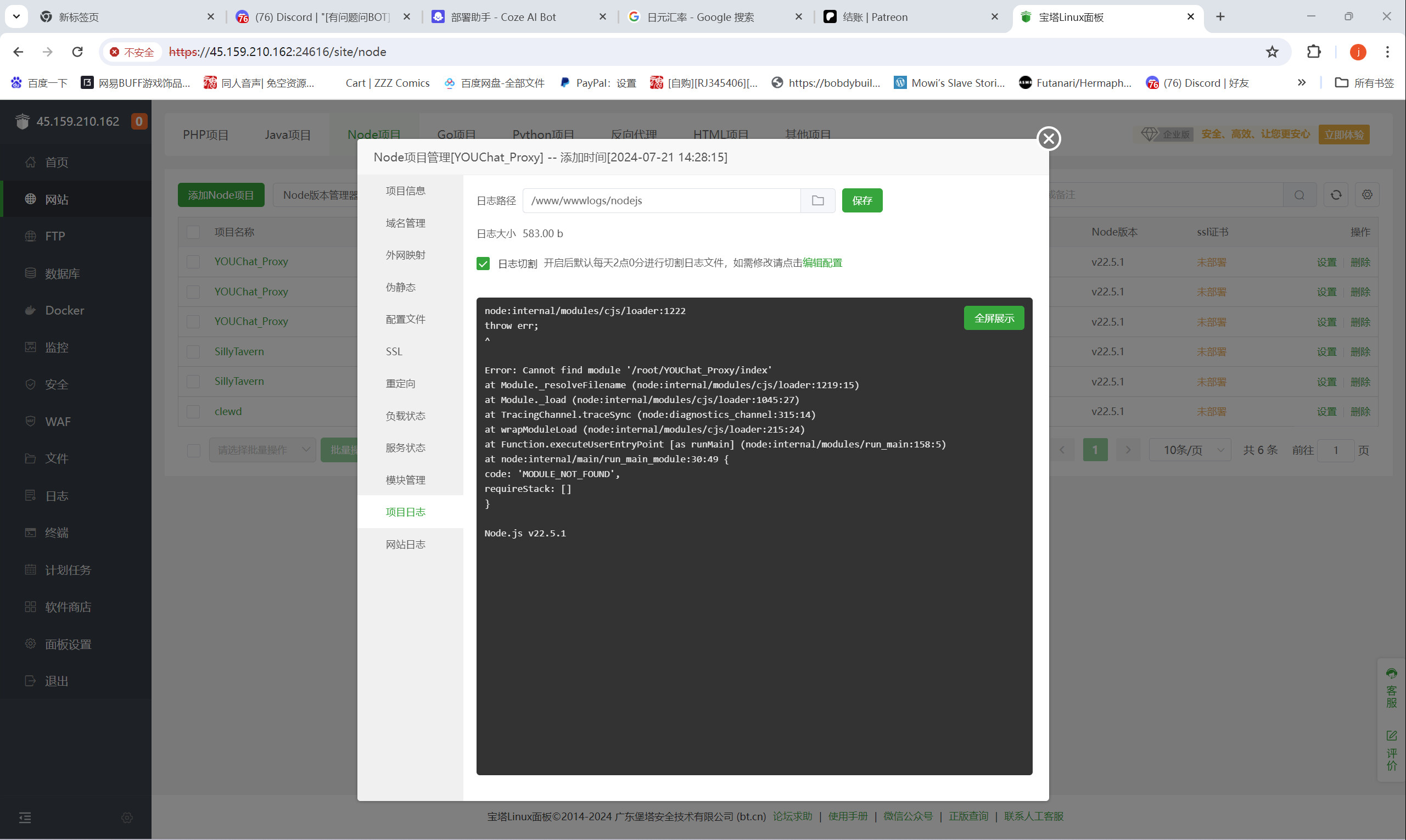Viewport: 1406px width, 840px height.
Task: Uncheck the 日志切割 checkbox
Action: click(x=483, y=263)
